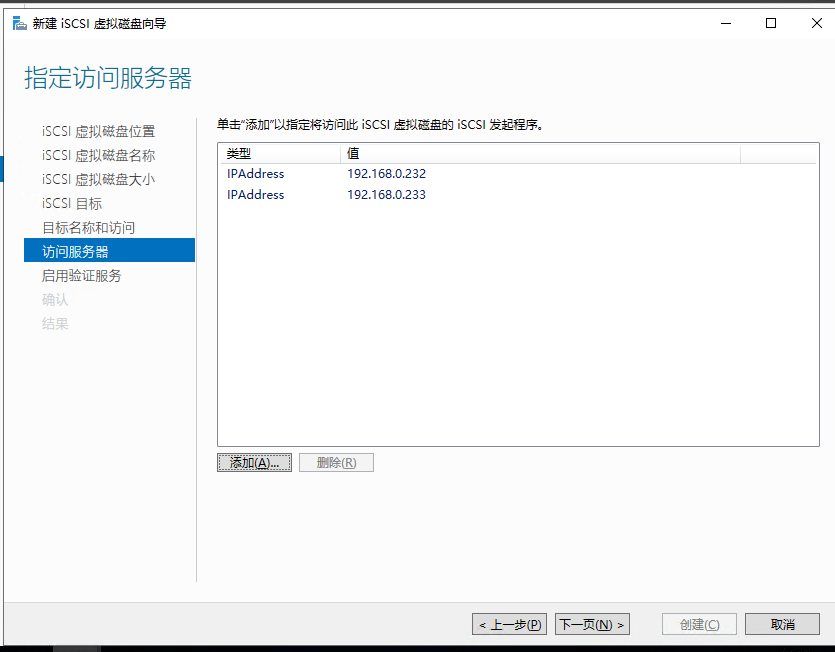Screen dimensions: 835x652
Task: Open the iSCSI 虚拟磁盘位置 step
Action: [x=99, y=131]
